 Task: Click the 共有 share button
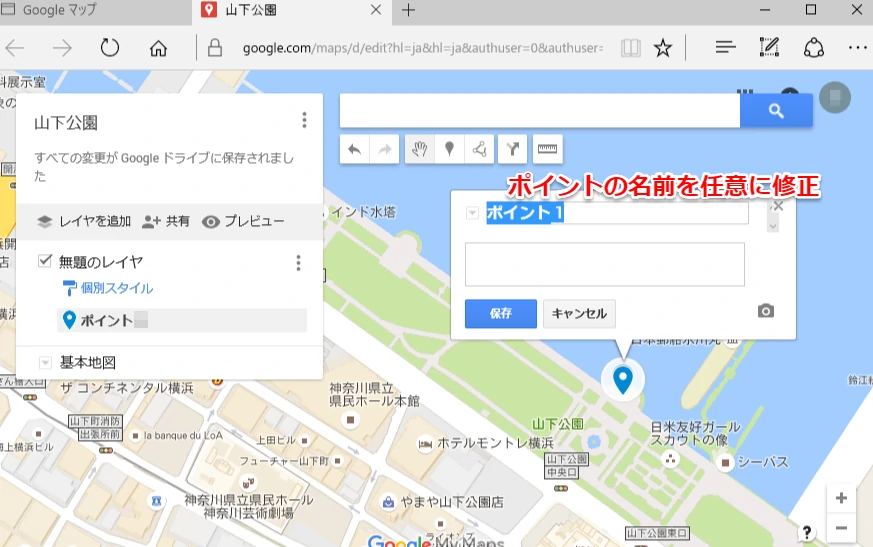(165, 222)
